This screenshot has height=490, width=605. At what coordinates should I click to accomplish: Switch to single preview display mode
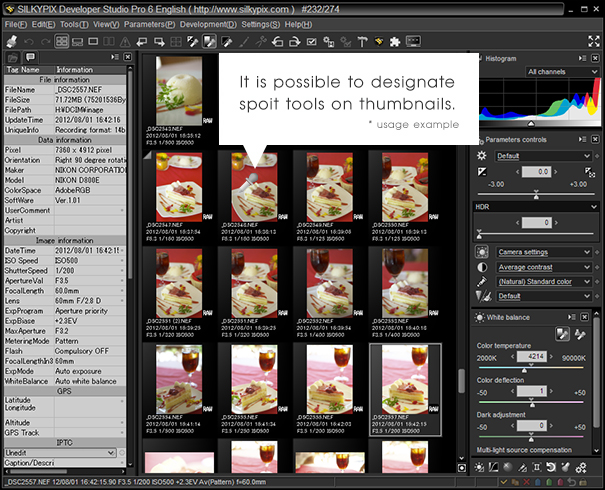[x=93, y=41]
